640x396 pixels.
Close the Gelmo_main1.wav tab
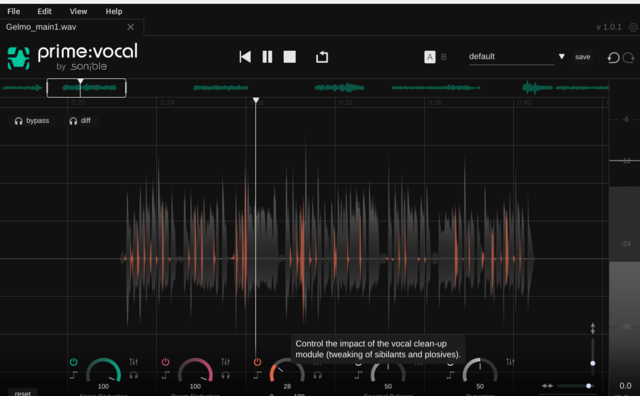[131, 27]
